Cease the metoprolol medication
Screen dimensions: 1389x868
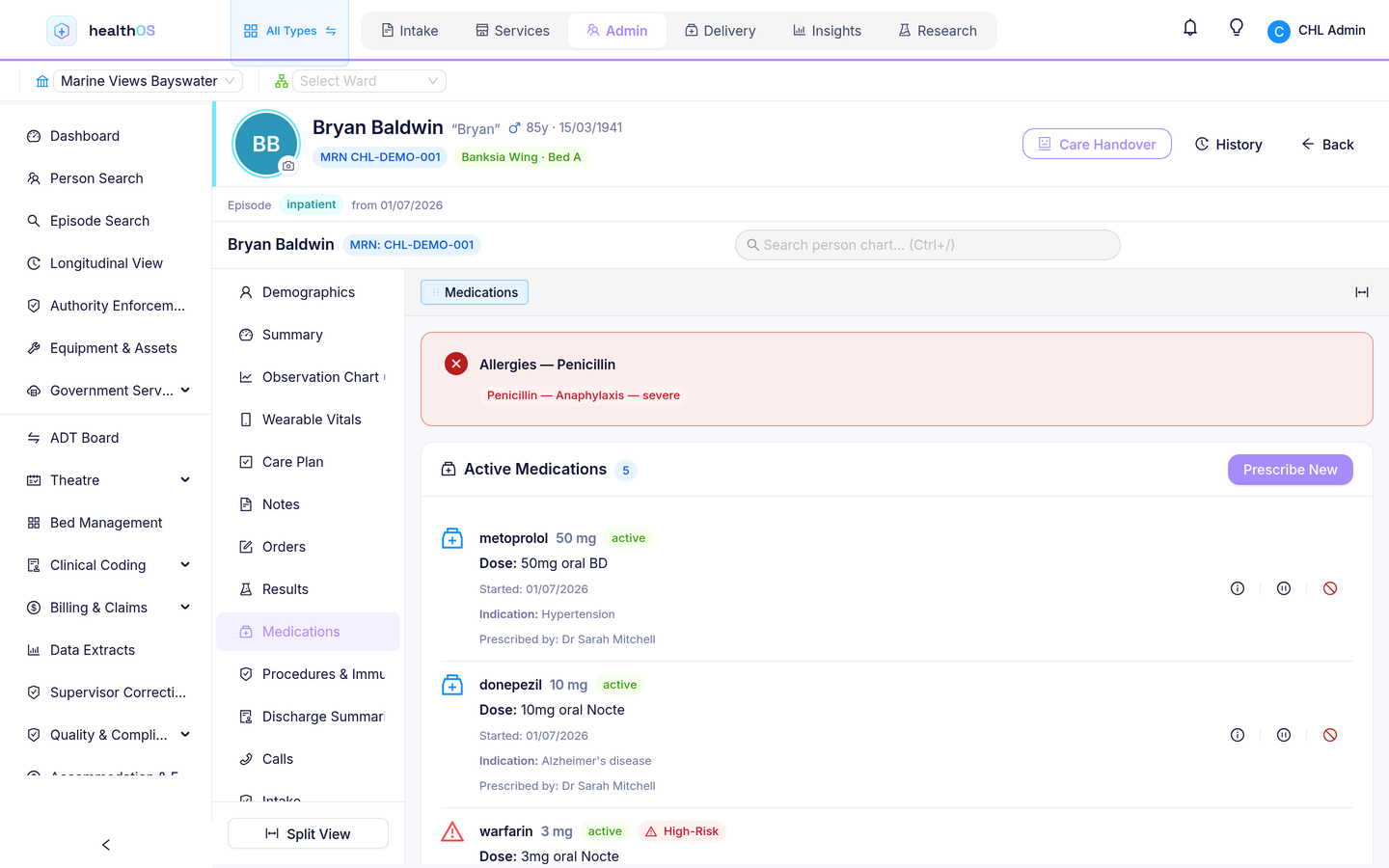coord(1330,588)
